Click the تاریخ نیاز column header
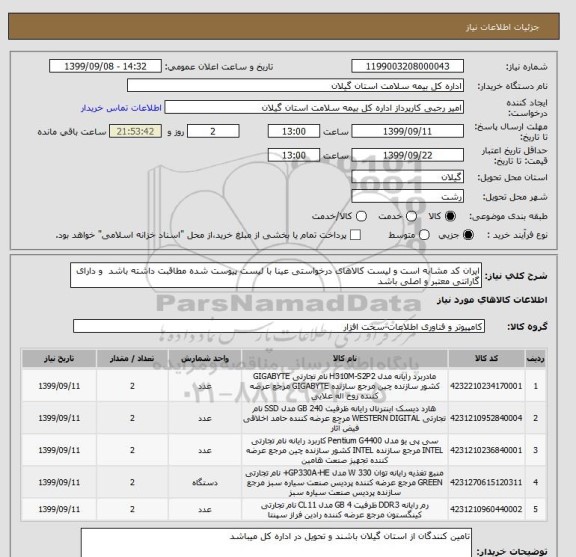Viewport: 576px width, 557px height. pos(59,359)
